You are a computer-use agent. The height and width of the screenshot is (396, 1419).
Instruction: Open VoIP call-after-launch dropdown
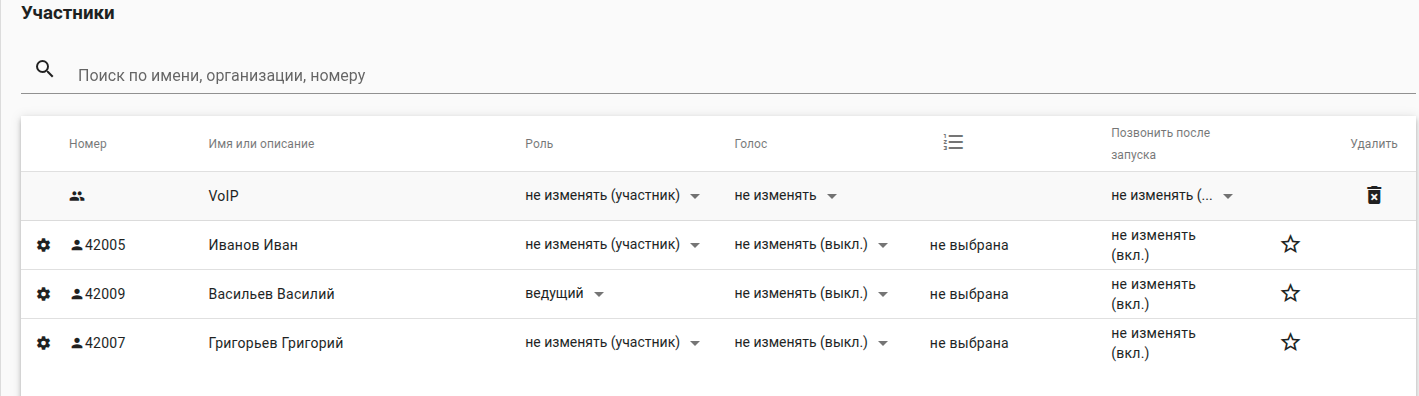[1172, 196]
